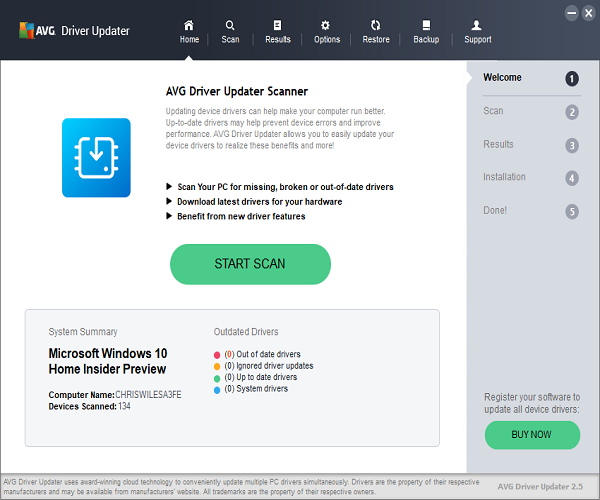Open the Support tab label
The height and width of the screenshot is (500, 600).
478,39
